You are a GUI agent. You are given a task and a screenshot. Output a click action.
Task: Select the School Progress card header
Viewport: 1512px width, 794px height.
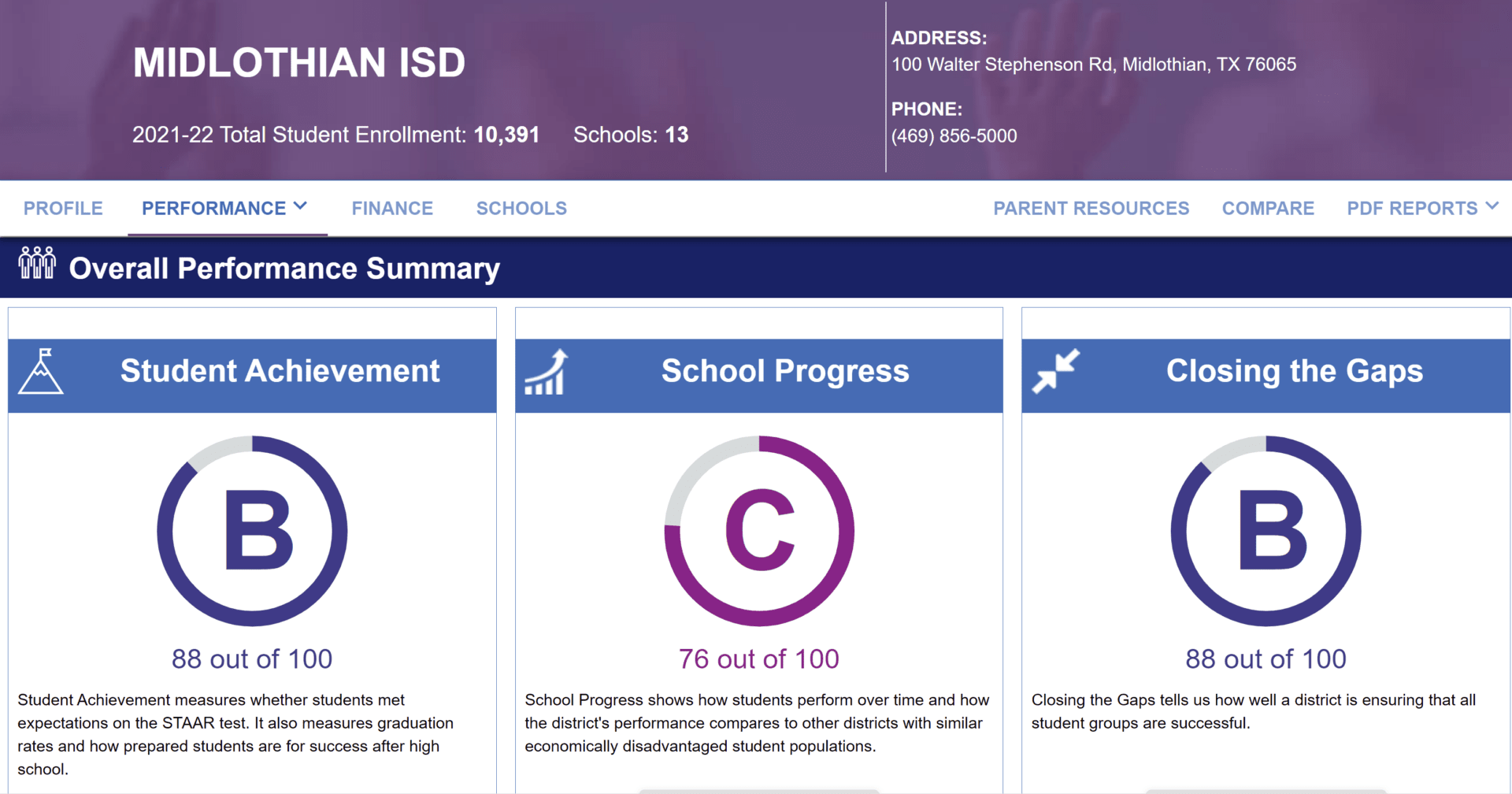coord(784,372)
